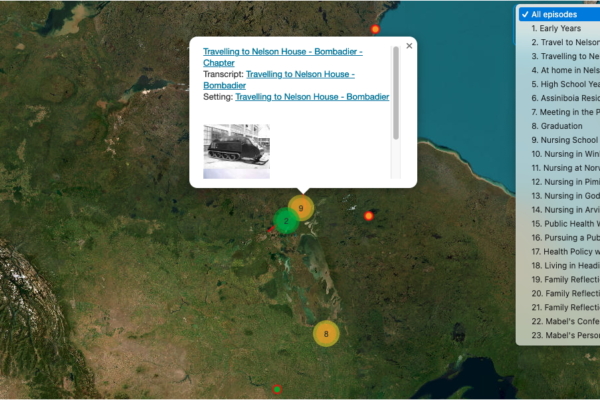
Task: Choose episode 17. Health Policy
Action: pyautogui.click(x=565, y=252)
